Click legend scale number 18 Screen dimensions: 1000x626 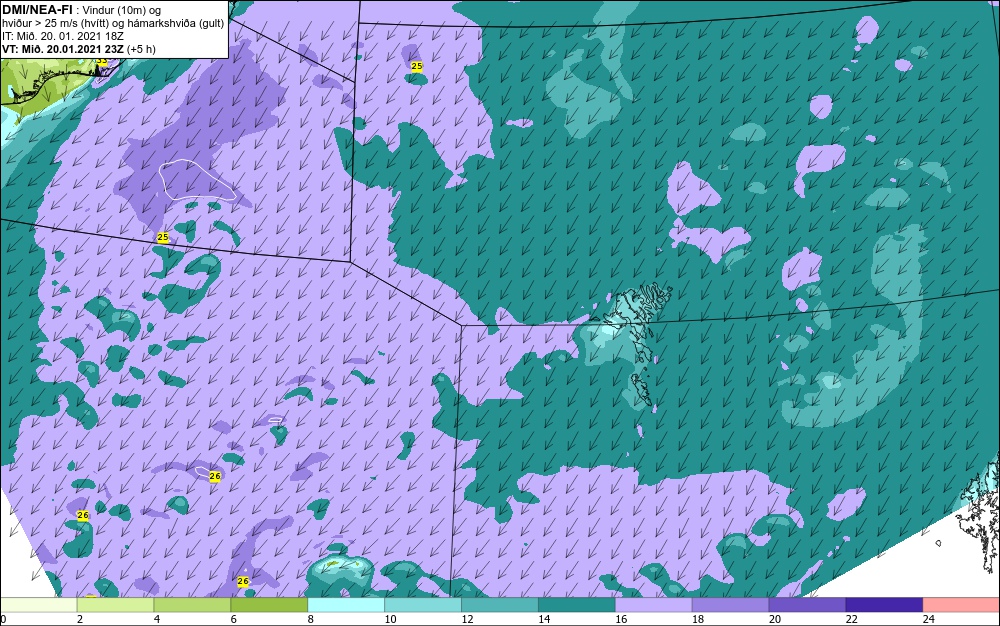point(698,619)
